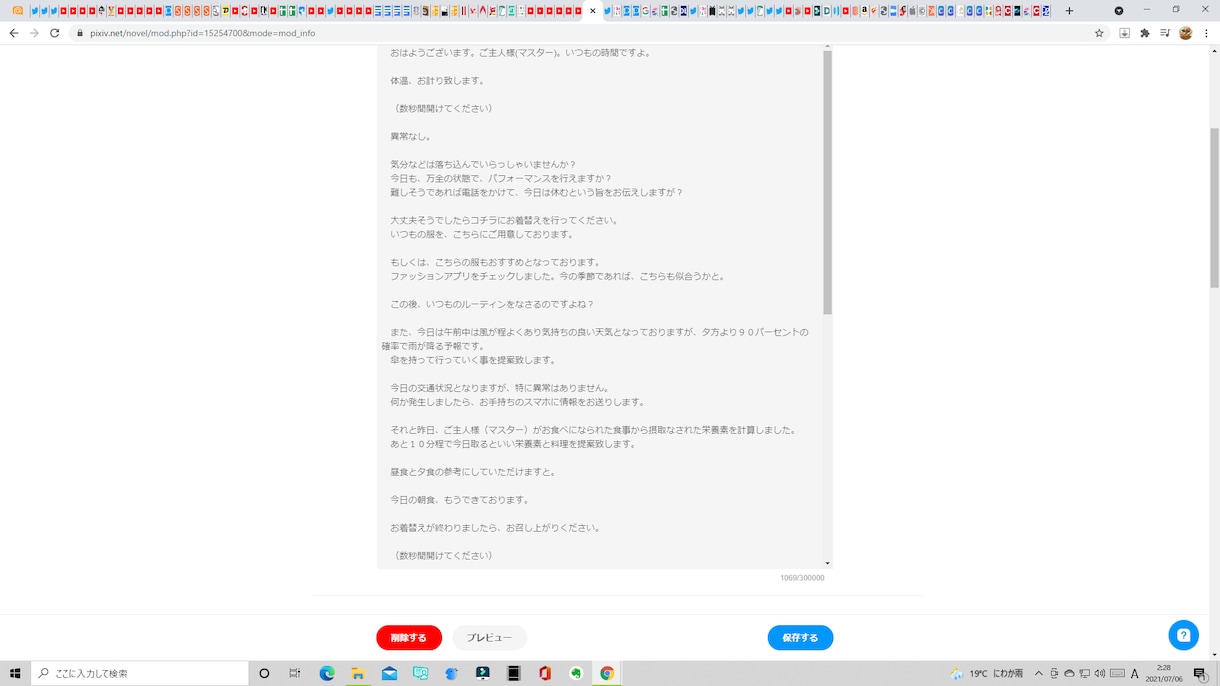Viewport: 1220px width, 686px height.
Task: Click the line 昼食と夕食の参考にしていただけますと。
Action: (x=473, y=471)
